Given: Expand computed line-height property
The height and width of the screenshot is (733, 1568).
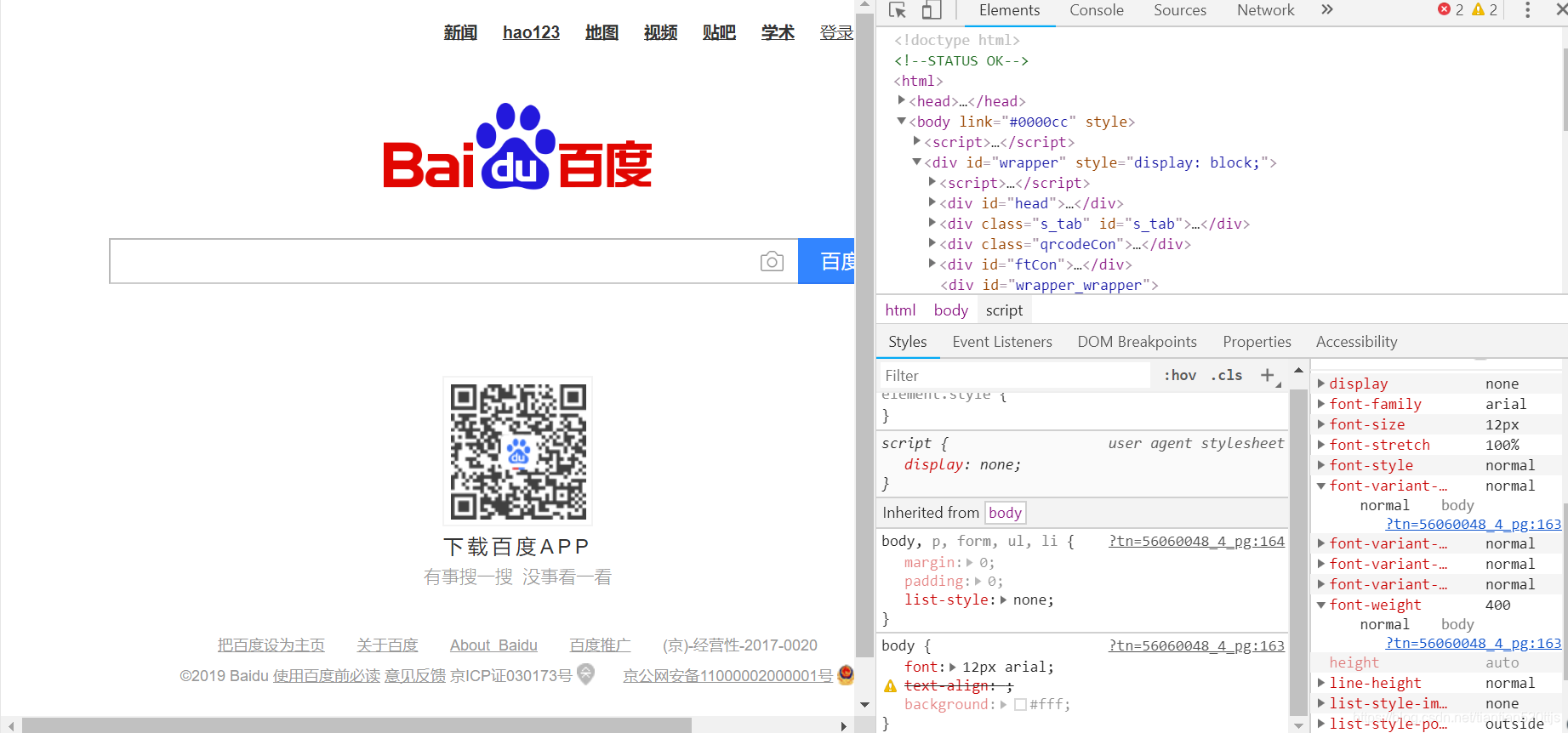Looking at the screenshot, I should [x=1321, y=683].
